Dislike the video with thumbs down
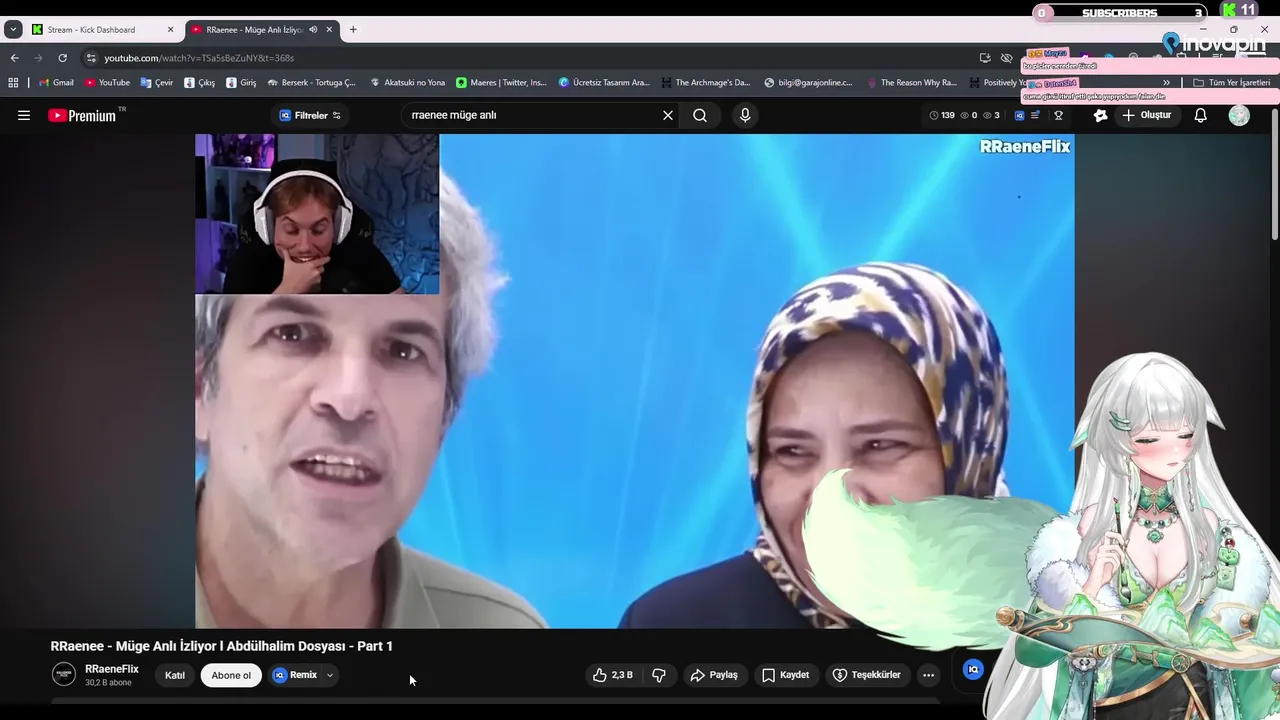The width and height of the screenshot is (1280, 720). tap(659, 675)
